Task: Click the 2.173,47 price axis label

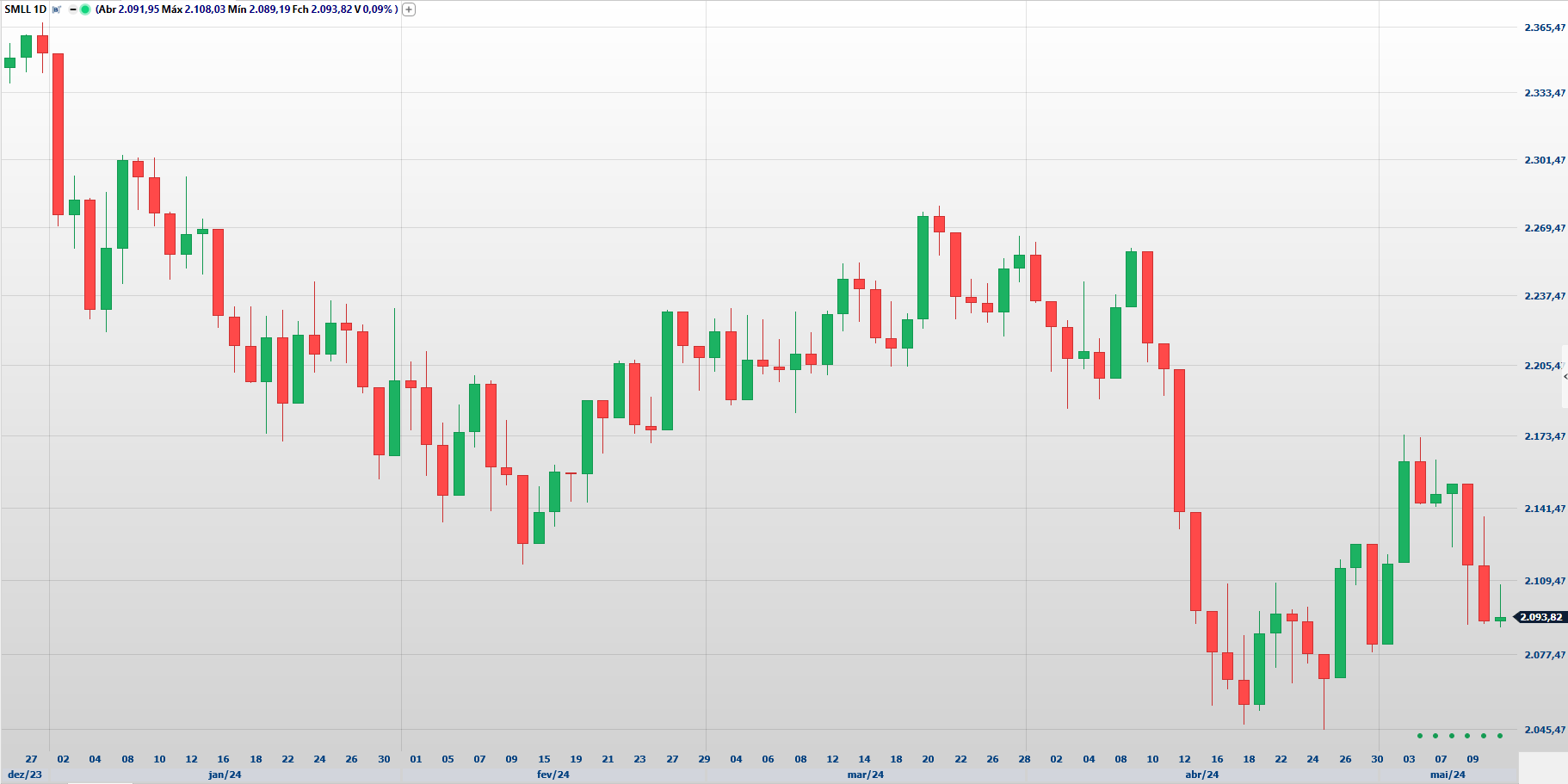Action: coord(1545,436)
